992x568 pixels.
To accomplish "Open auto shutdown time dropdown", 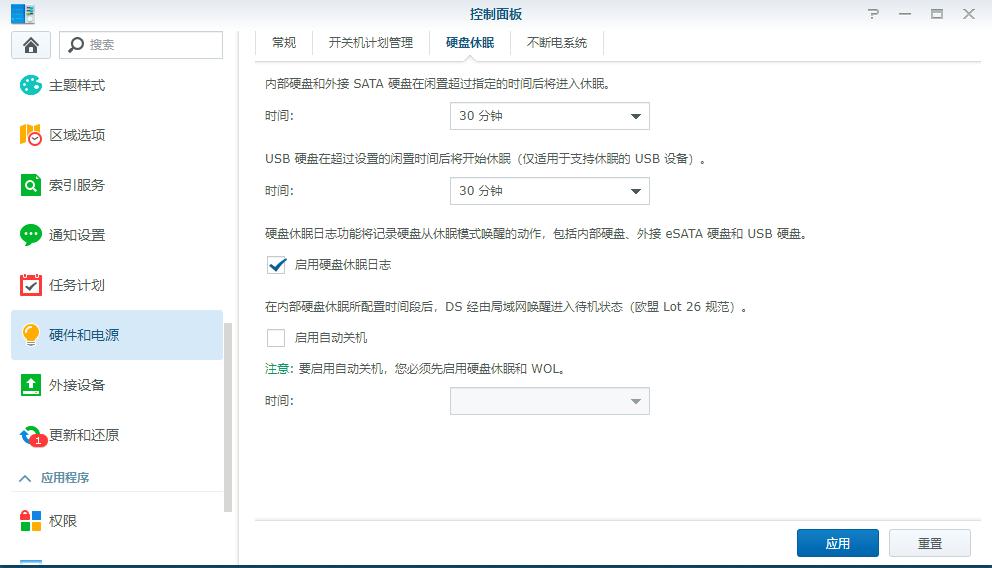I will [549, 401].
